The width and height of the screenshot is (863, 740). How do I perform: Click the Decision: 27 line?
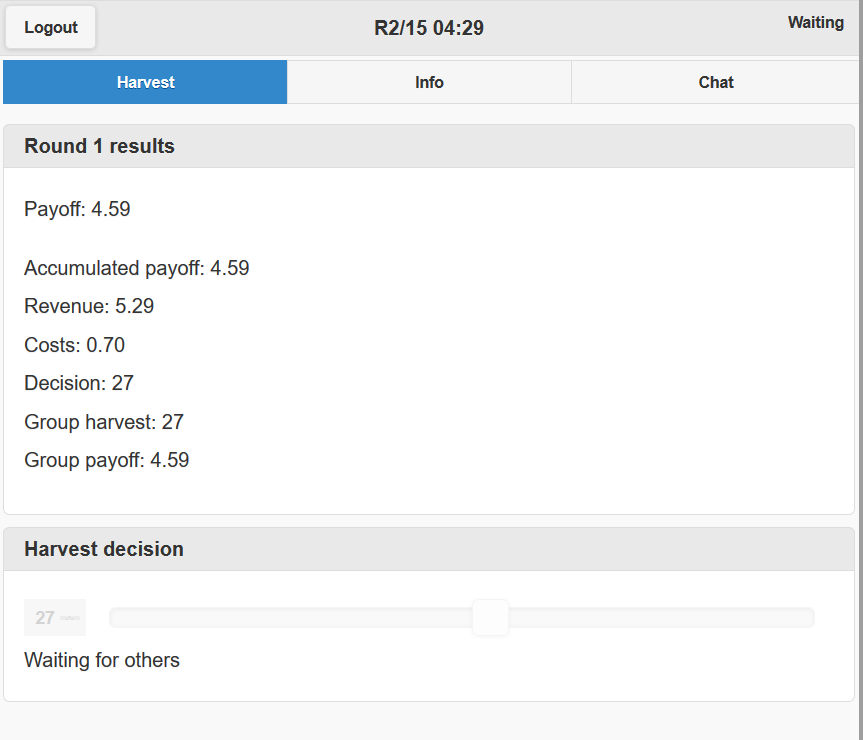click(x=79, y=383)
